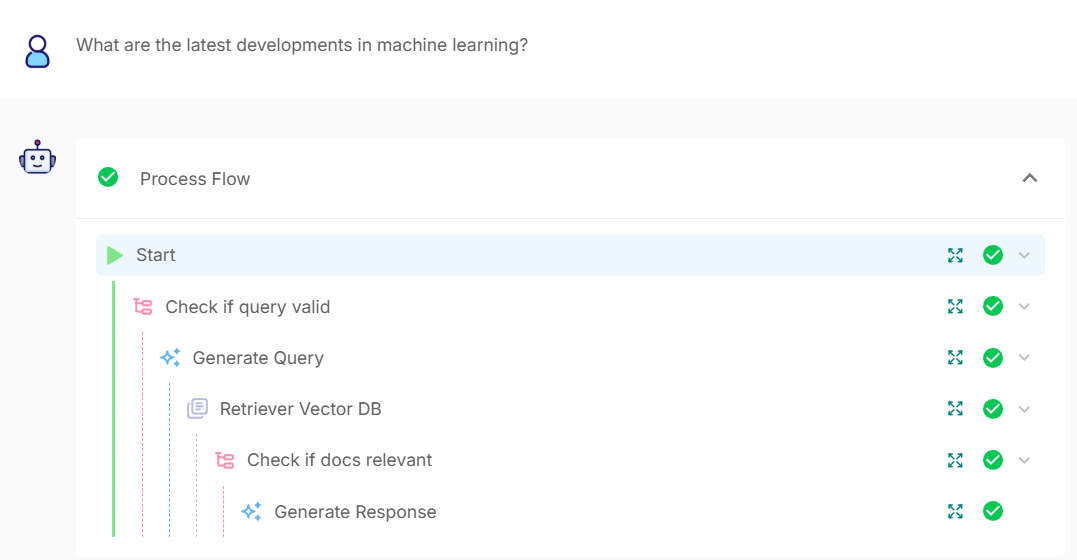Image resolution: width=1077 pixels, height=560 pixels.
Task: Expand the Start step details chevron
Action: [x=1024, y=255]
